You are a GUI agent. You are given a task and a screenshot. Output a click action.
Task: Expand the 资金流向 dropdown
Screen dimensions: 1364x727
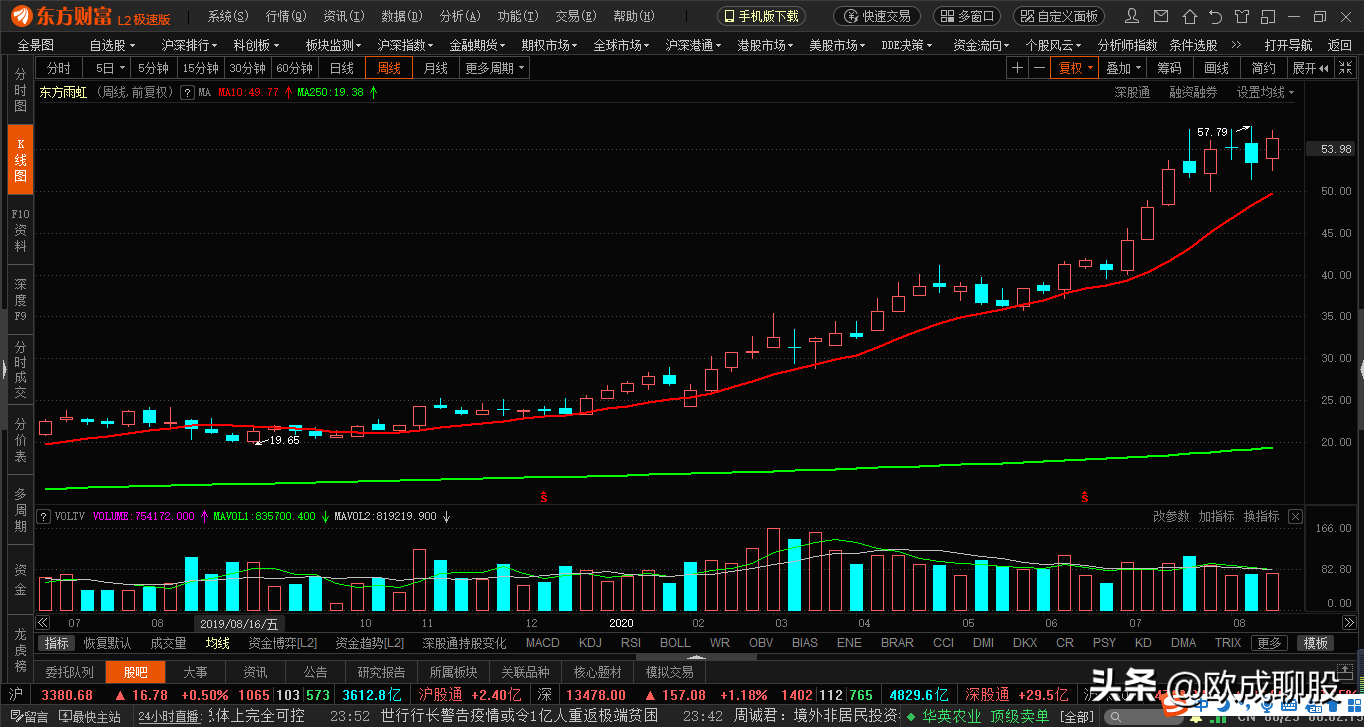point(982,45)
